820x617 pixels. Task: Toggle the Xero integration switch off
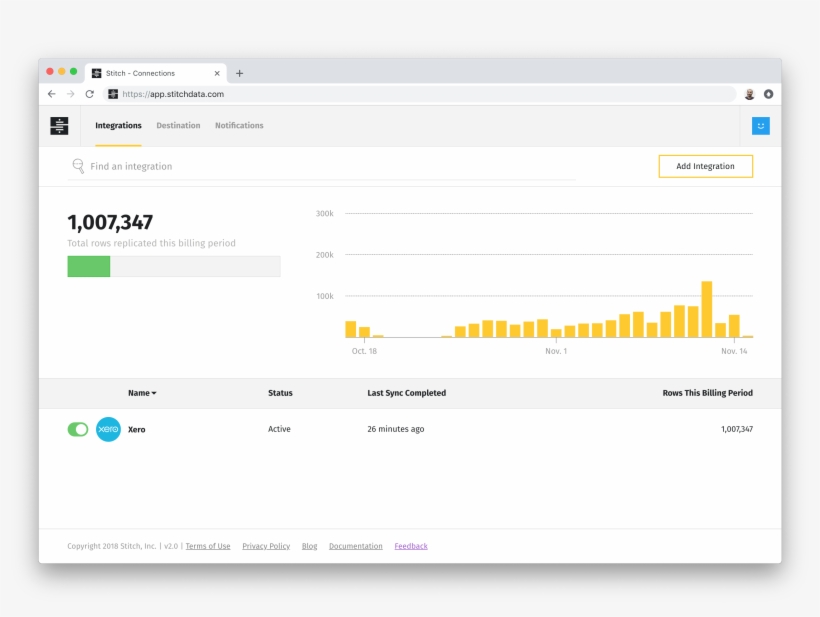(78, 429)
